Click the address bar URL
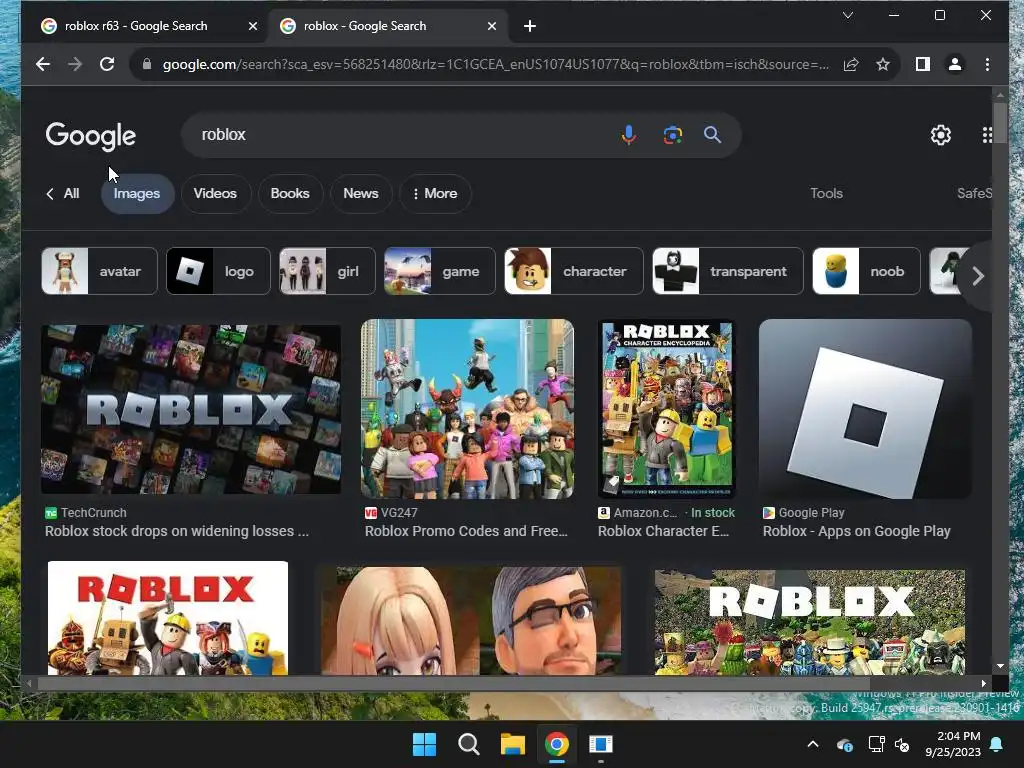 496,64
